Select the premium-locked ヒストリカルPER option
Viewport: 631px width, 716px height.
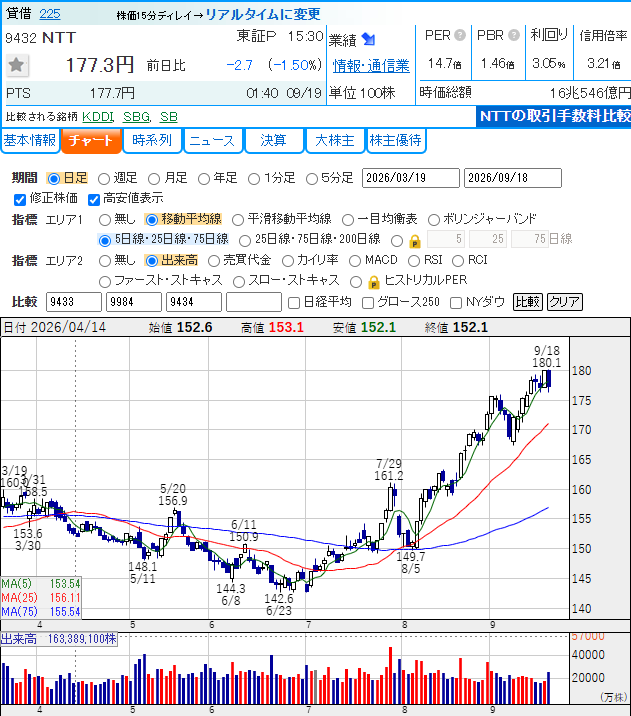[x=356, y=282]
